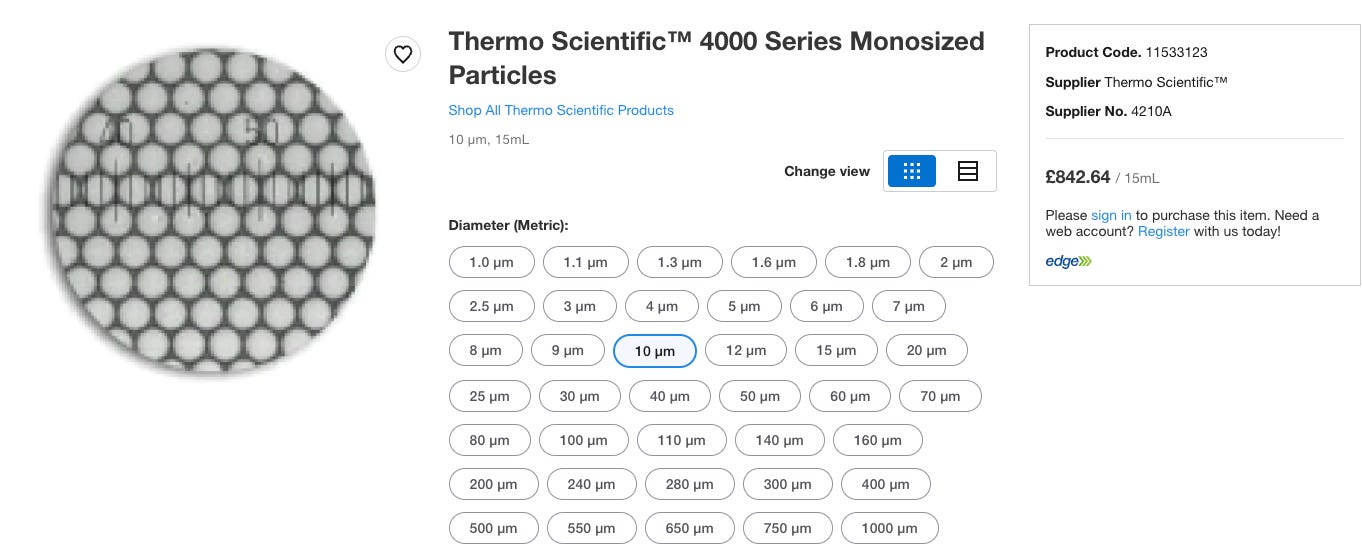Switch to grid view icon

(912, 171)
